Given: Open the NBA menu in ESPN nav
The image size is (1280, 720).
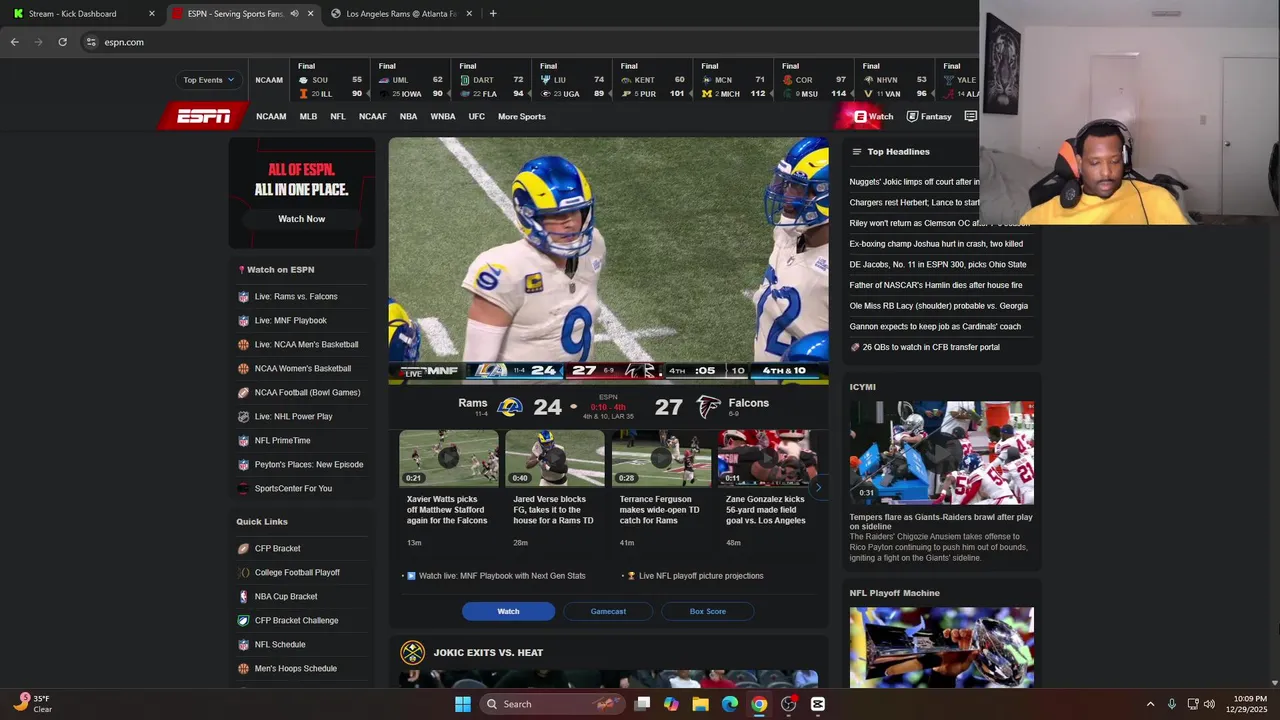Looking at the screenshot, I should (408, 116).
